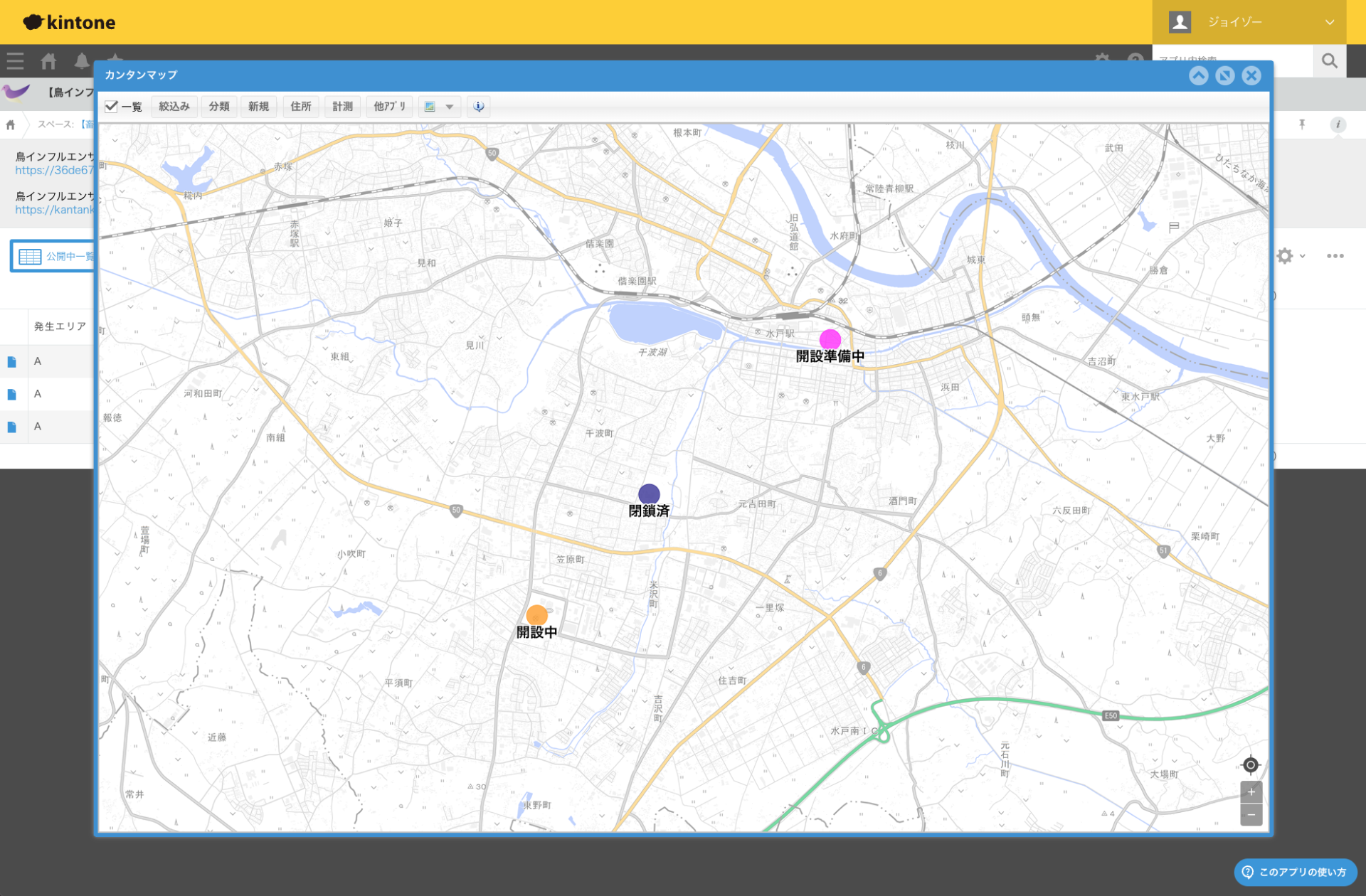Click the 絞込み filter button
Image resolution: width=1366 pixels, height=896 pixels.
[174, 107]
